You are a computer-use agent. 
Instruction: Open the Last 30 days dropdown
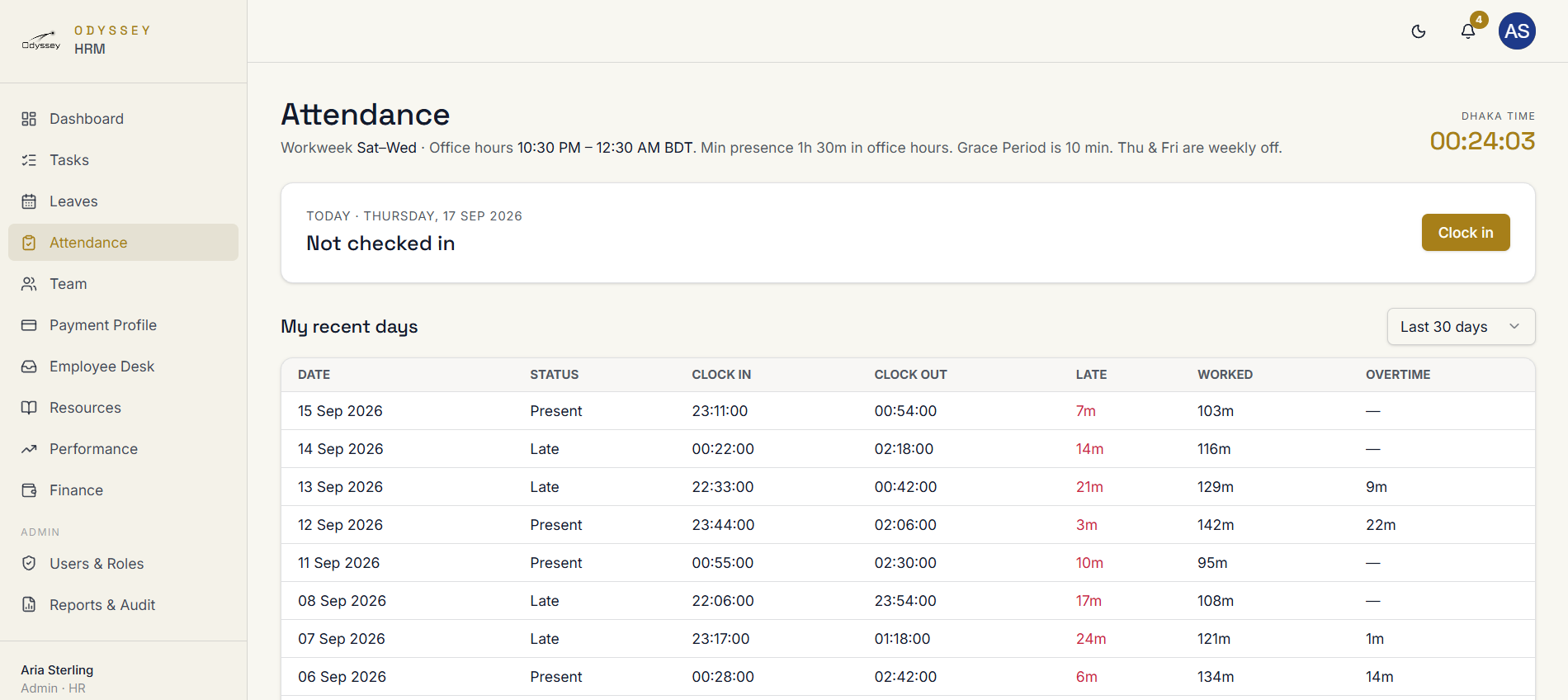tap(1461, 327)
